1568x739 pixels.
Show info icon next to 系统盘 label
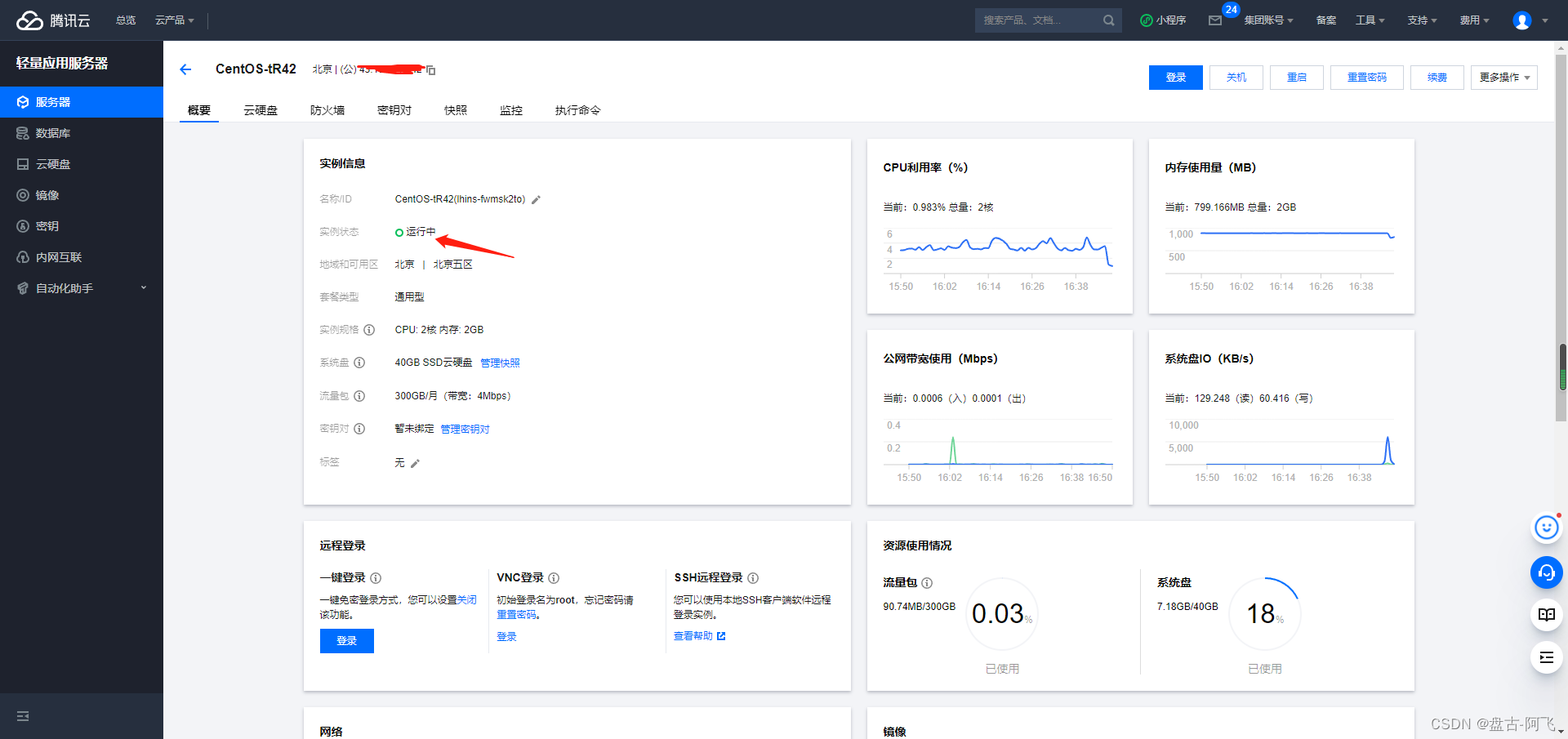[359, 363]
